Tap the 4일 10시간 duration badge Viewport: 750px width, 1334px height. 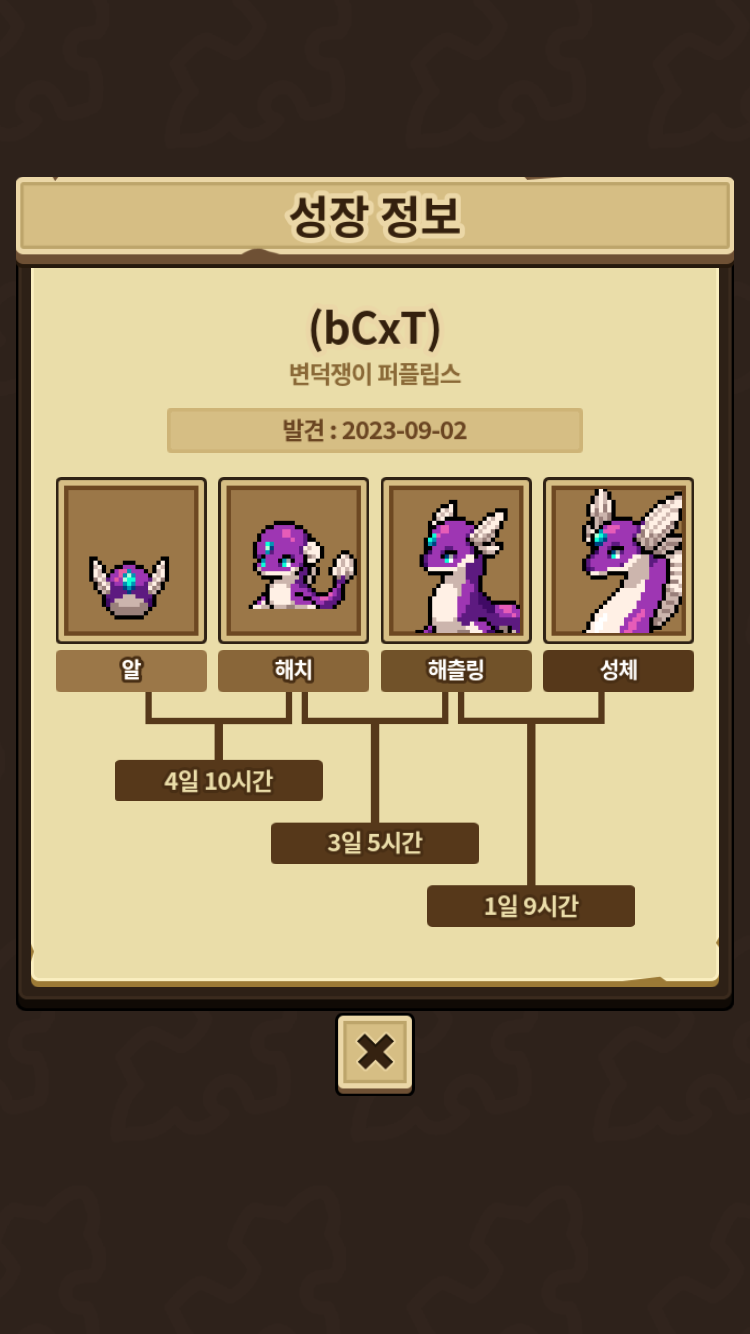click(219, 781)
